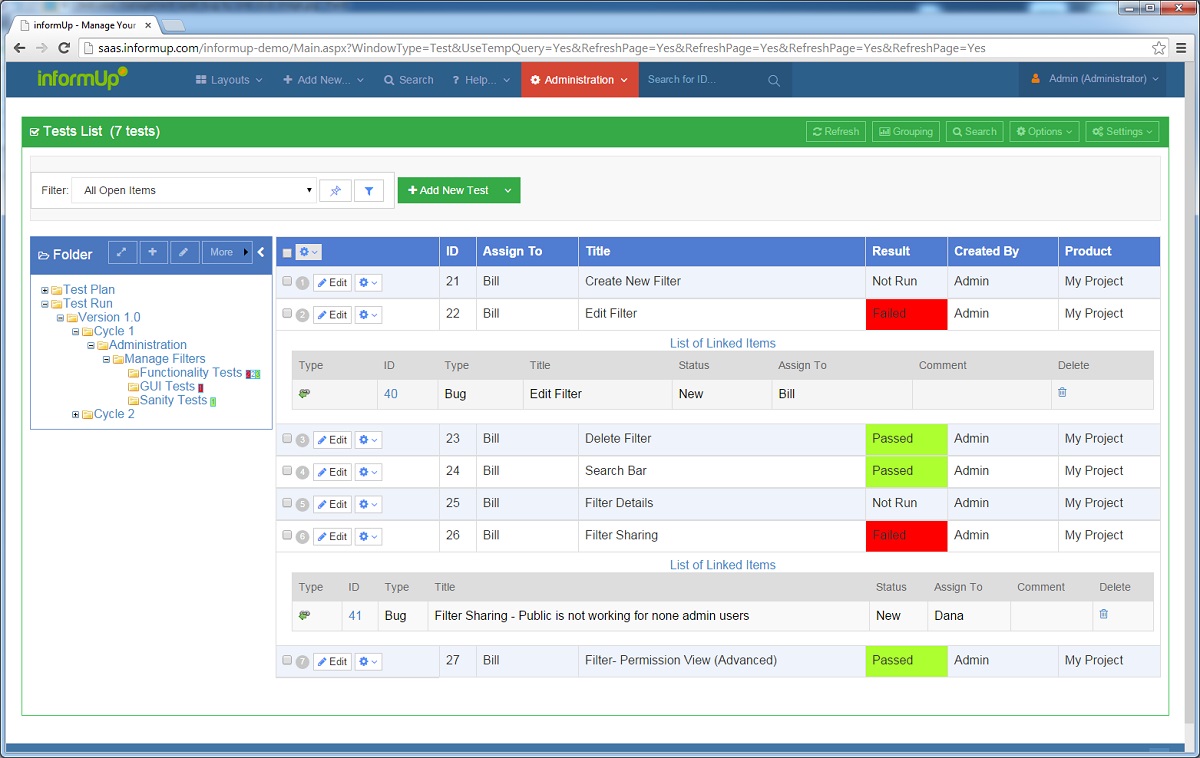Open the All Open Items filter dropdown
Screen dimensions: 1200x758
coord(195,190)
